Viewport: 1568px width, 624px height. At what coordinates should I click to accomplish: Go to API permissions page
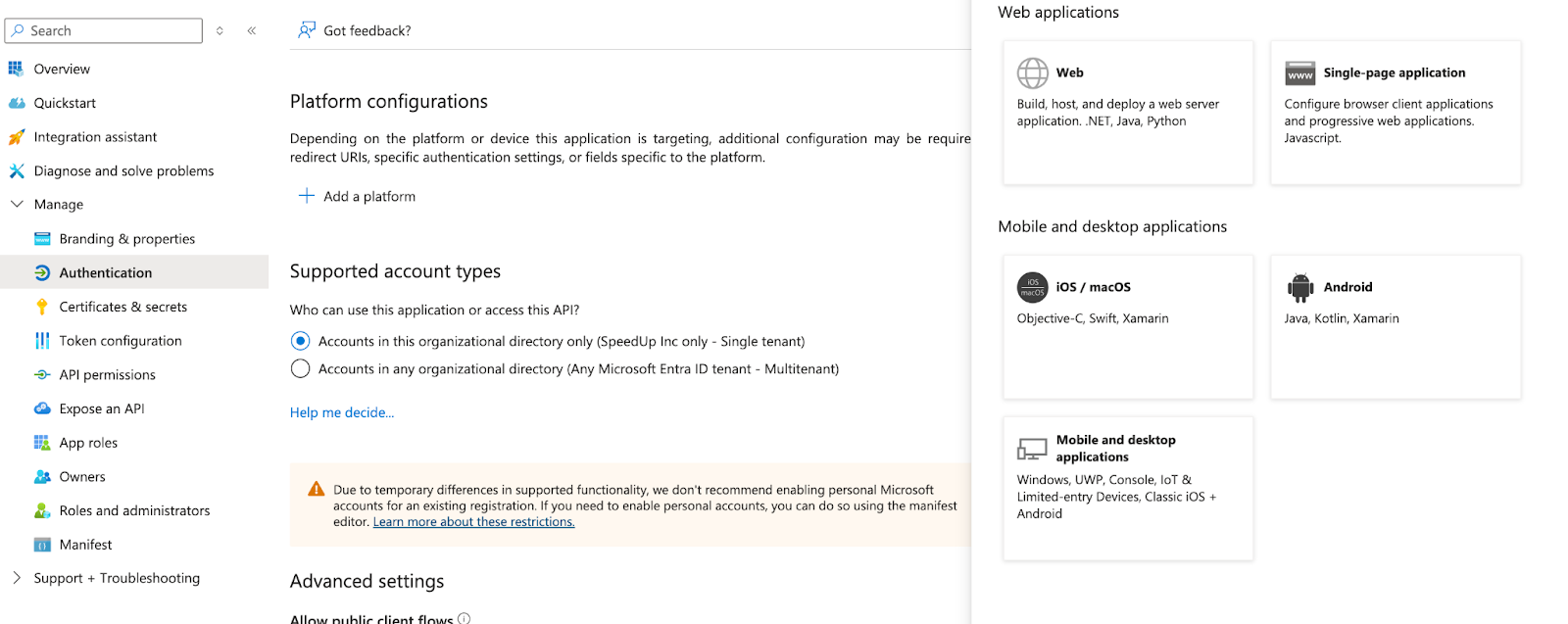(107, 374)
